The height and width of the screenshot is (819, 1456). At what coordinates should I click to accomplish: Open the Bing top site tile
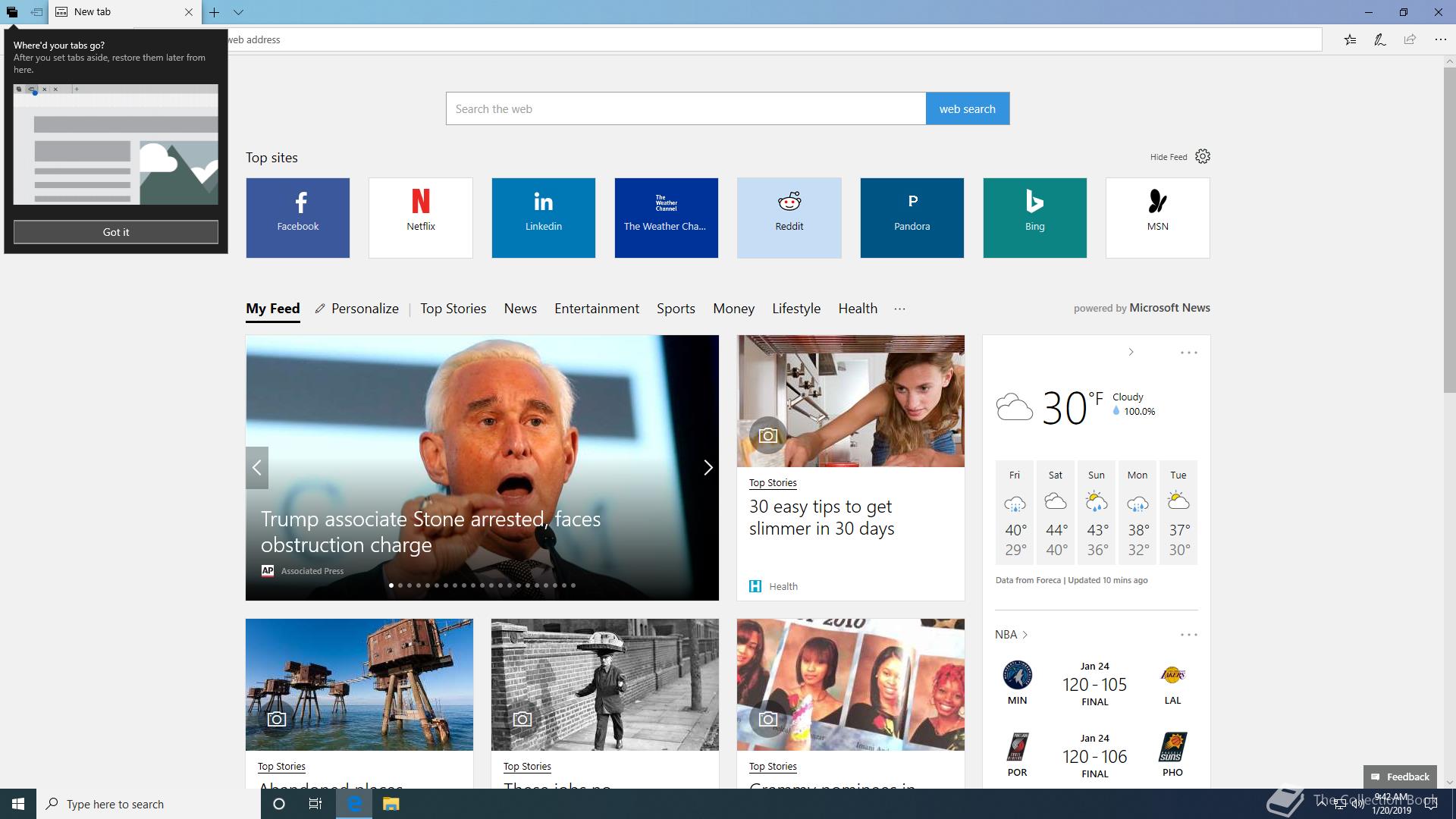(1035, 218)
